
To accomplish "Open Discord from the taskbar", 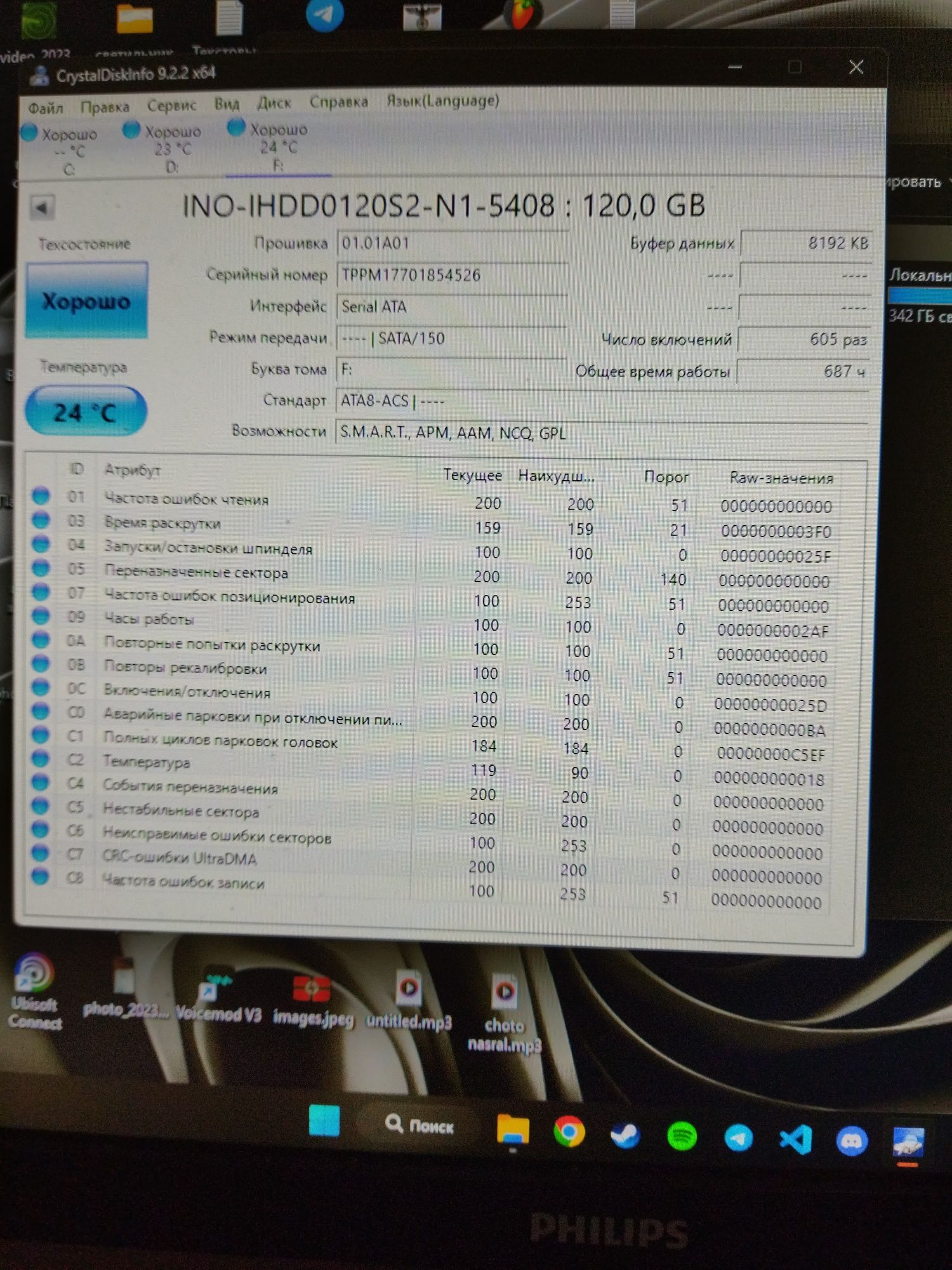I will click(x=852, y=1141).
